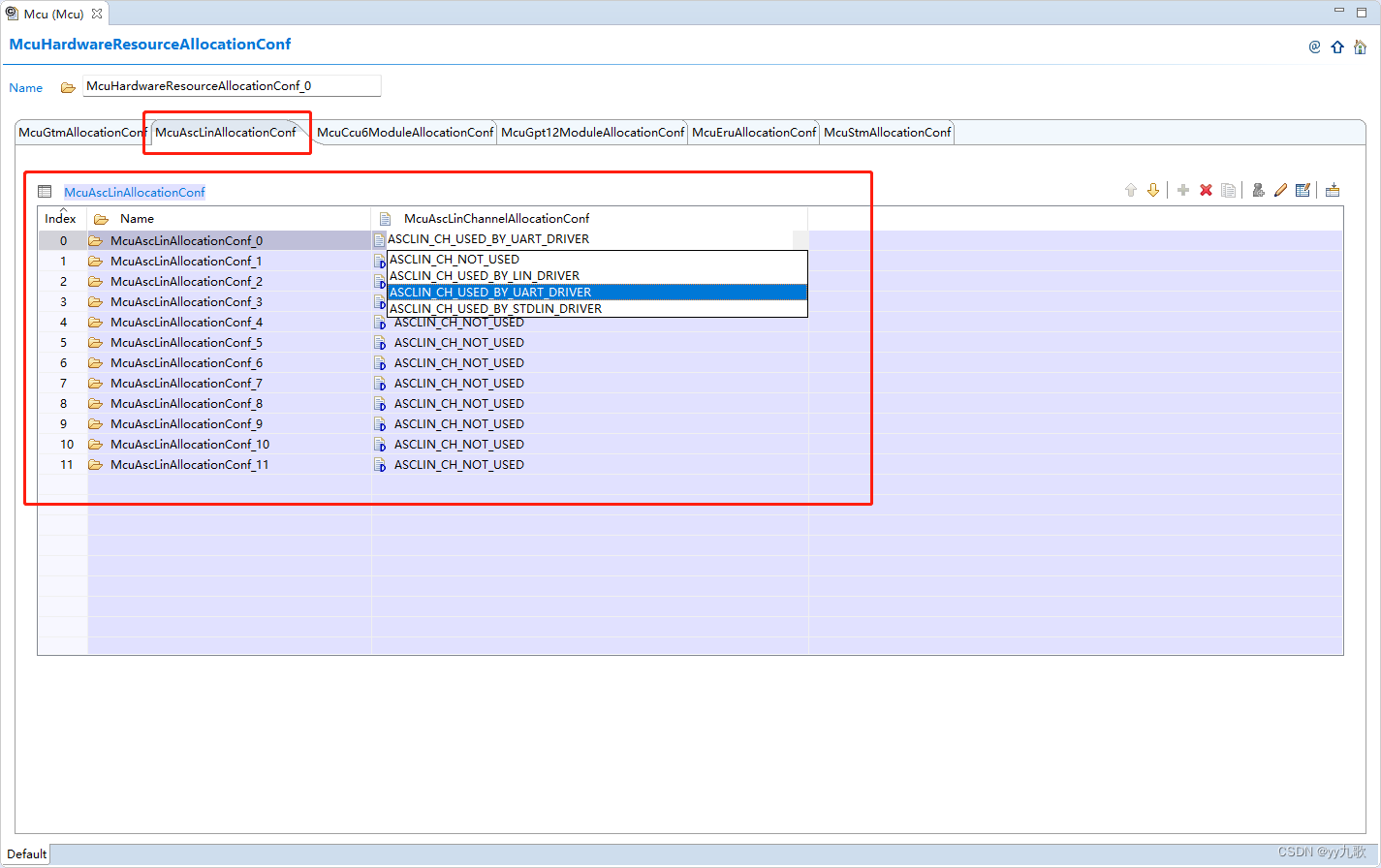Click ASCLIN_CH_NOT_USED value in row 6
The width and height of the screenshot is (1381, 868).
pos(459,363)
